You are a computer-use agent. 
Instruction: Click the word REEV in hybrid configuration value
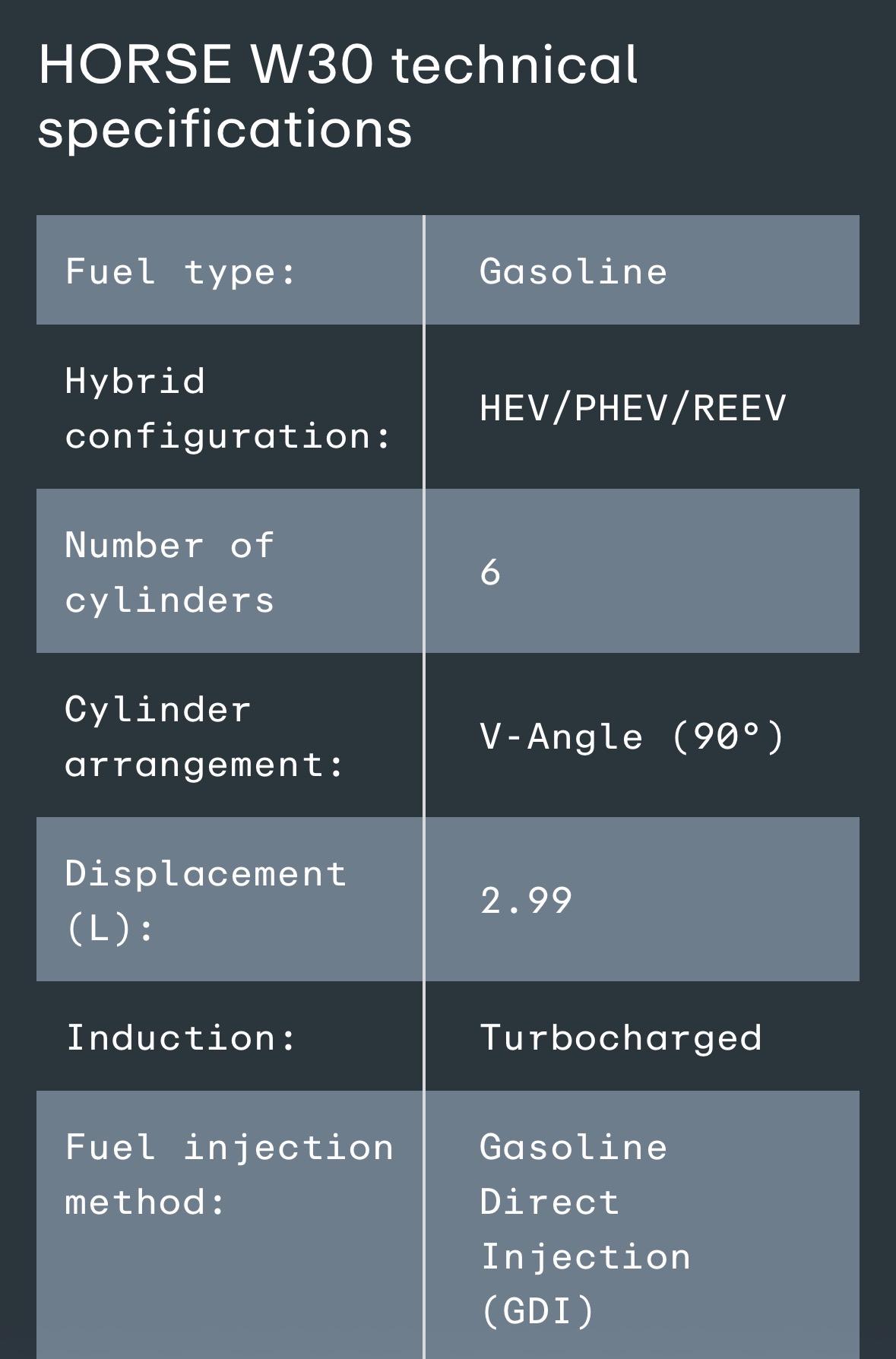coord(739,408)
